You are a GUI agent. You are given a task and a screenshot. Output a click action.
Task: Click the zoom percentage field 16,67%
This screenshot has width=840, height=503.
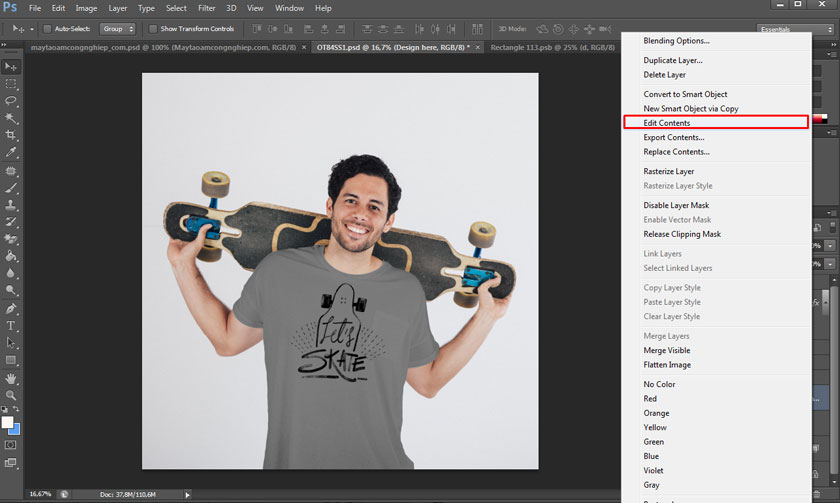click(x=41, y=494)
